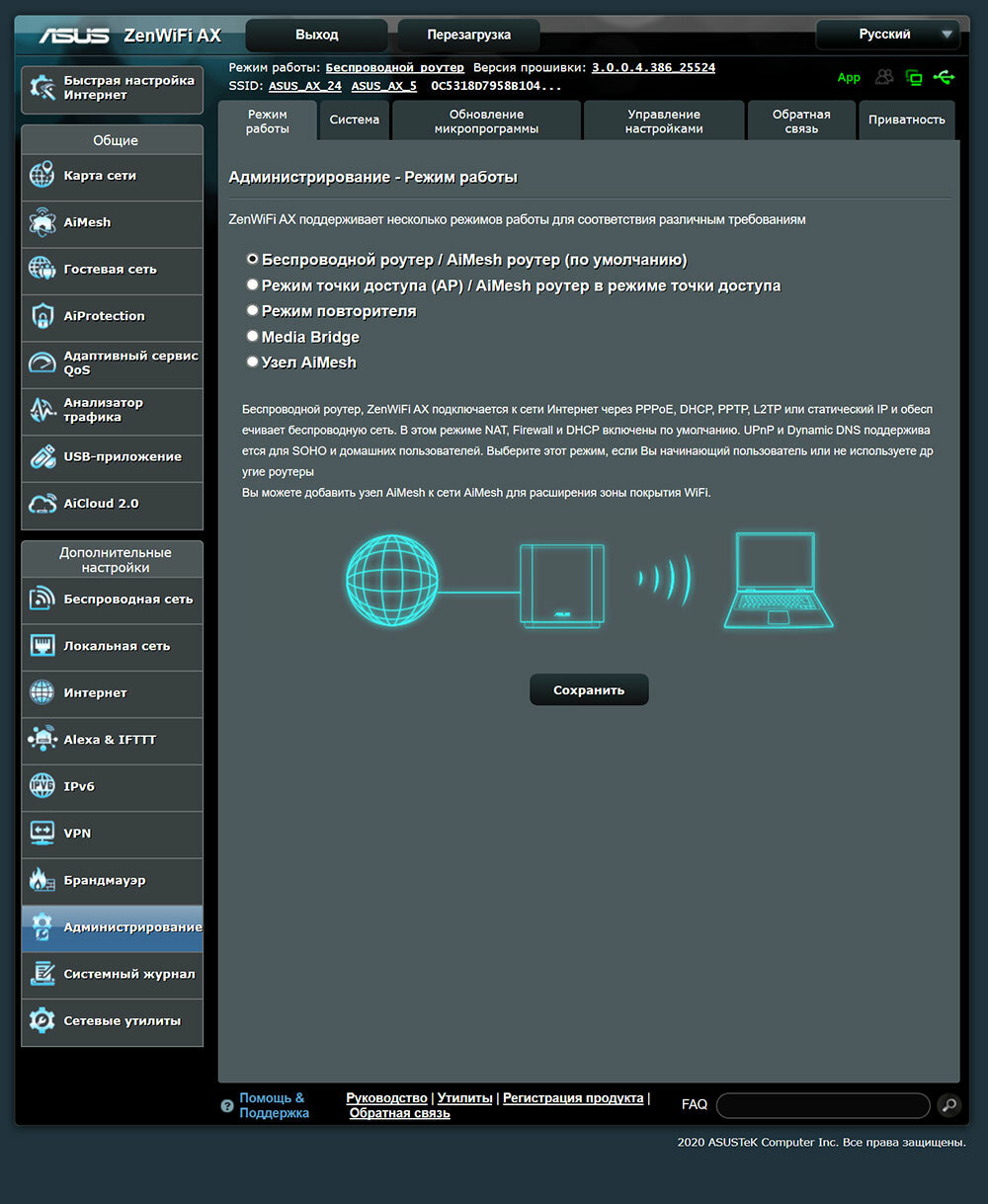Click the USB-приложение icon
This screenshot has width=988, height=1204.
(x=42, y=456)
